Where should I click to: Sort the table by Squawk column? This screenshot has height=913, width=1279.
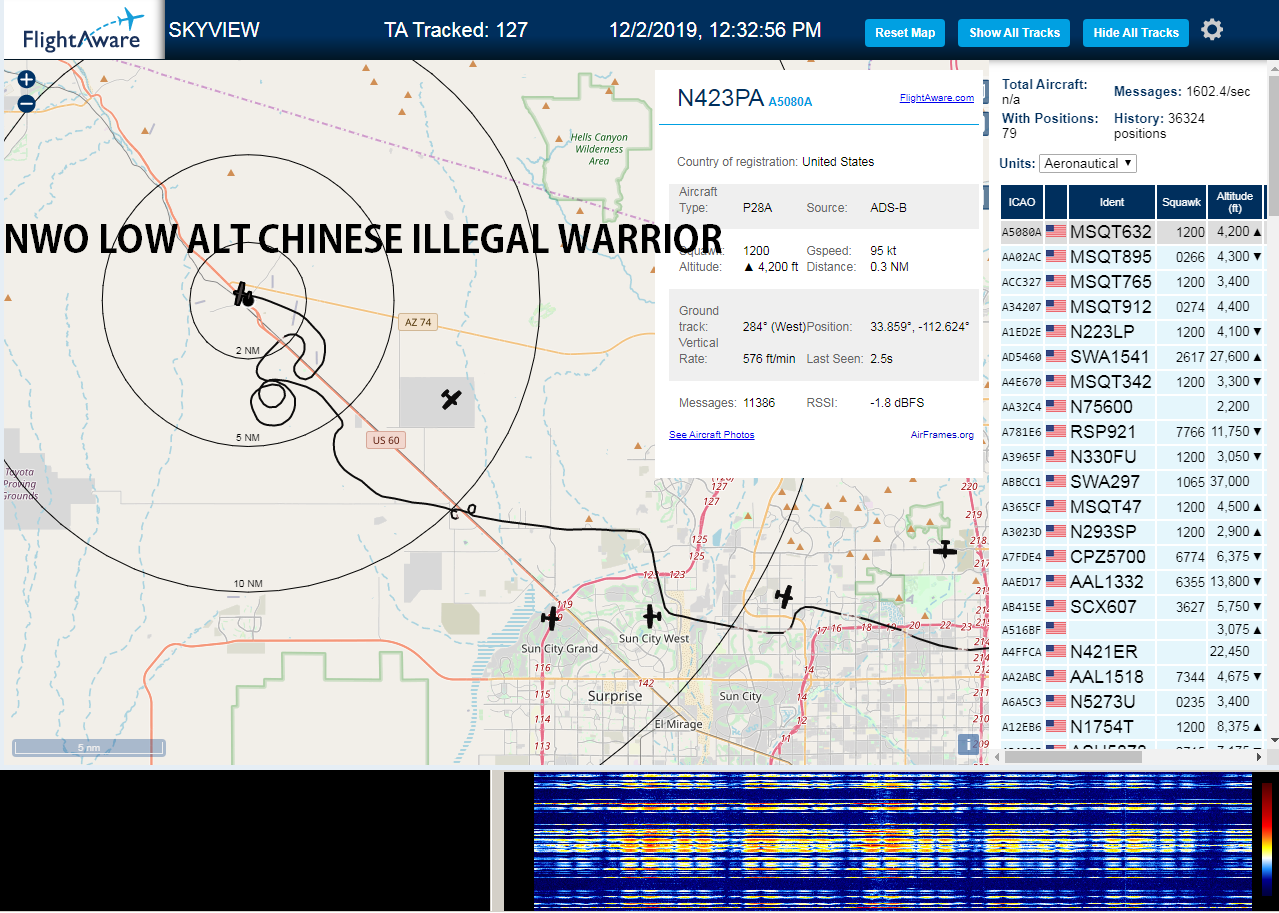tap(1181, 202)
